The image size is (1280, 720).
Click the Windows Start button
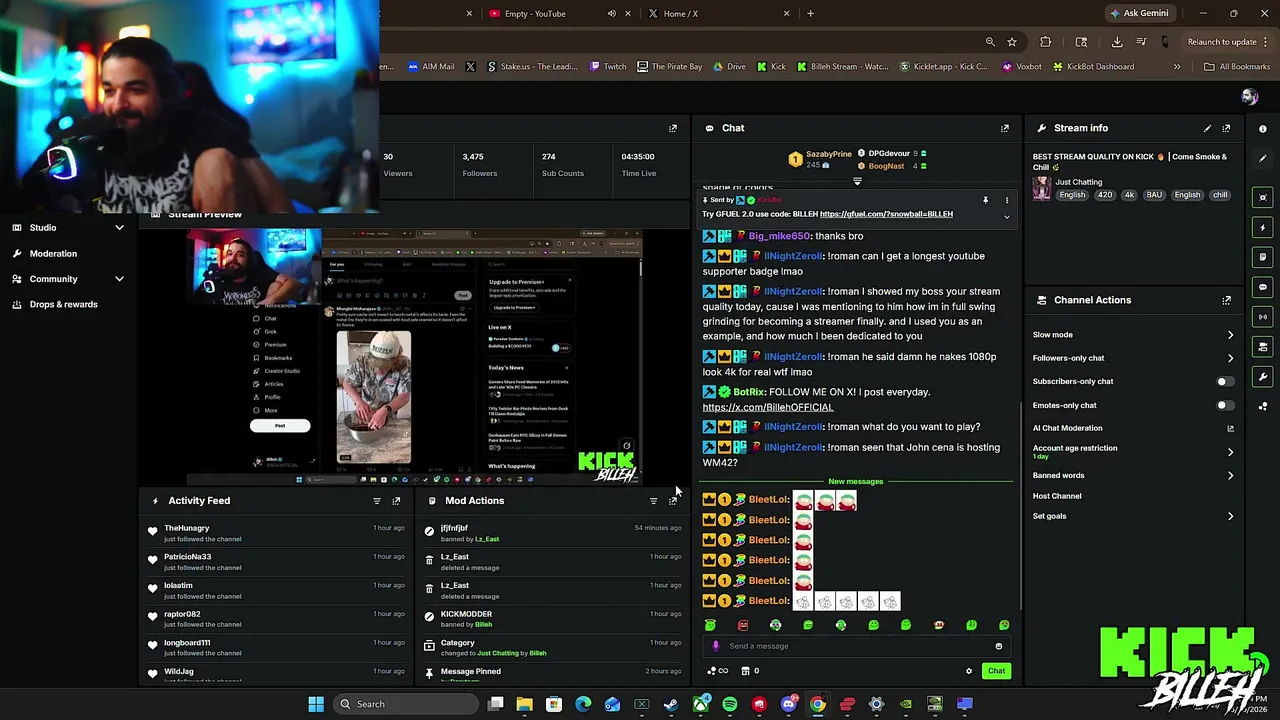pyautogui.click(x=316, y=704)
